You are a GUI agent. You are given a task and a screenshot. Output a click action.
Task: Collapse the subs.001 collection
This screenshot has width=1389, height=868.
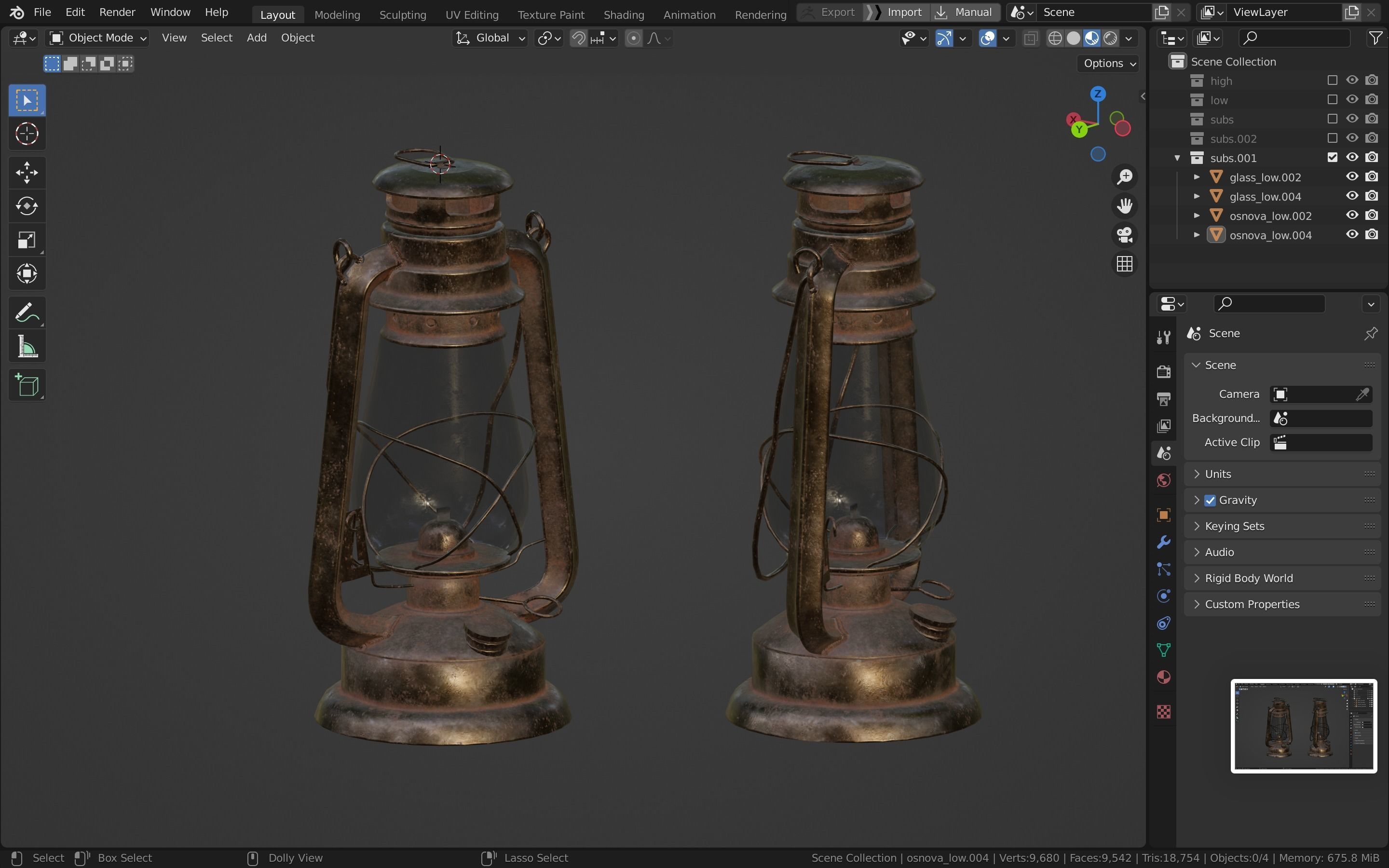pyautogui.click(x=1177, y=158)
